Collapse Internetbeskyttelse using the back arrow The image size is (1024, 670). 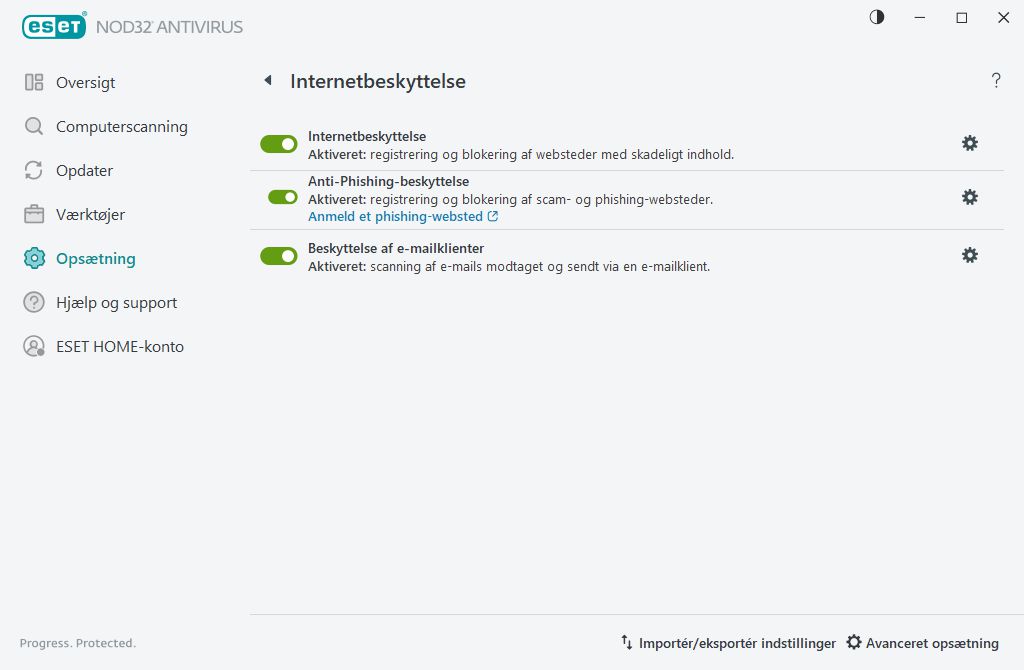(x=267, y=81)
